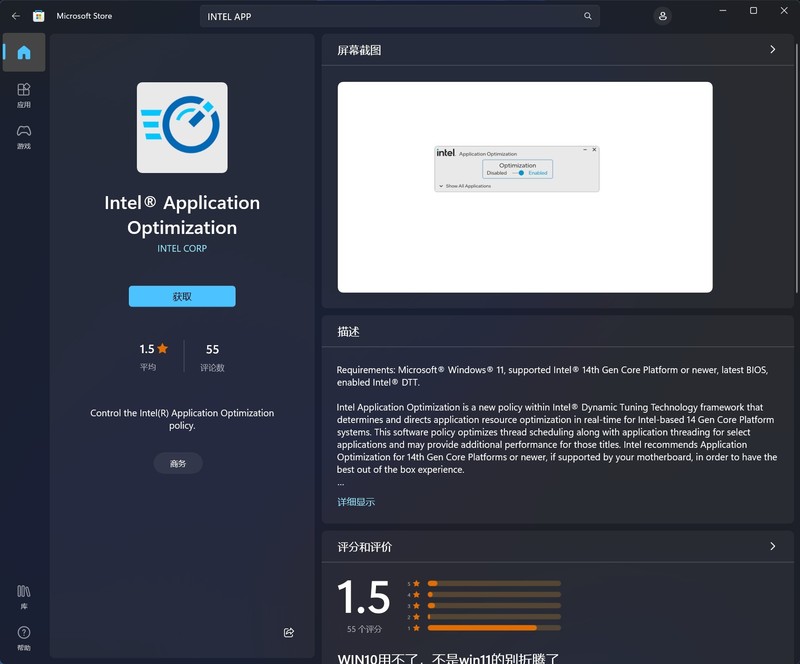Click the Intel Application Optimization app icon
The height and width of the screenshot is (664, 800).
point(182,128)
